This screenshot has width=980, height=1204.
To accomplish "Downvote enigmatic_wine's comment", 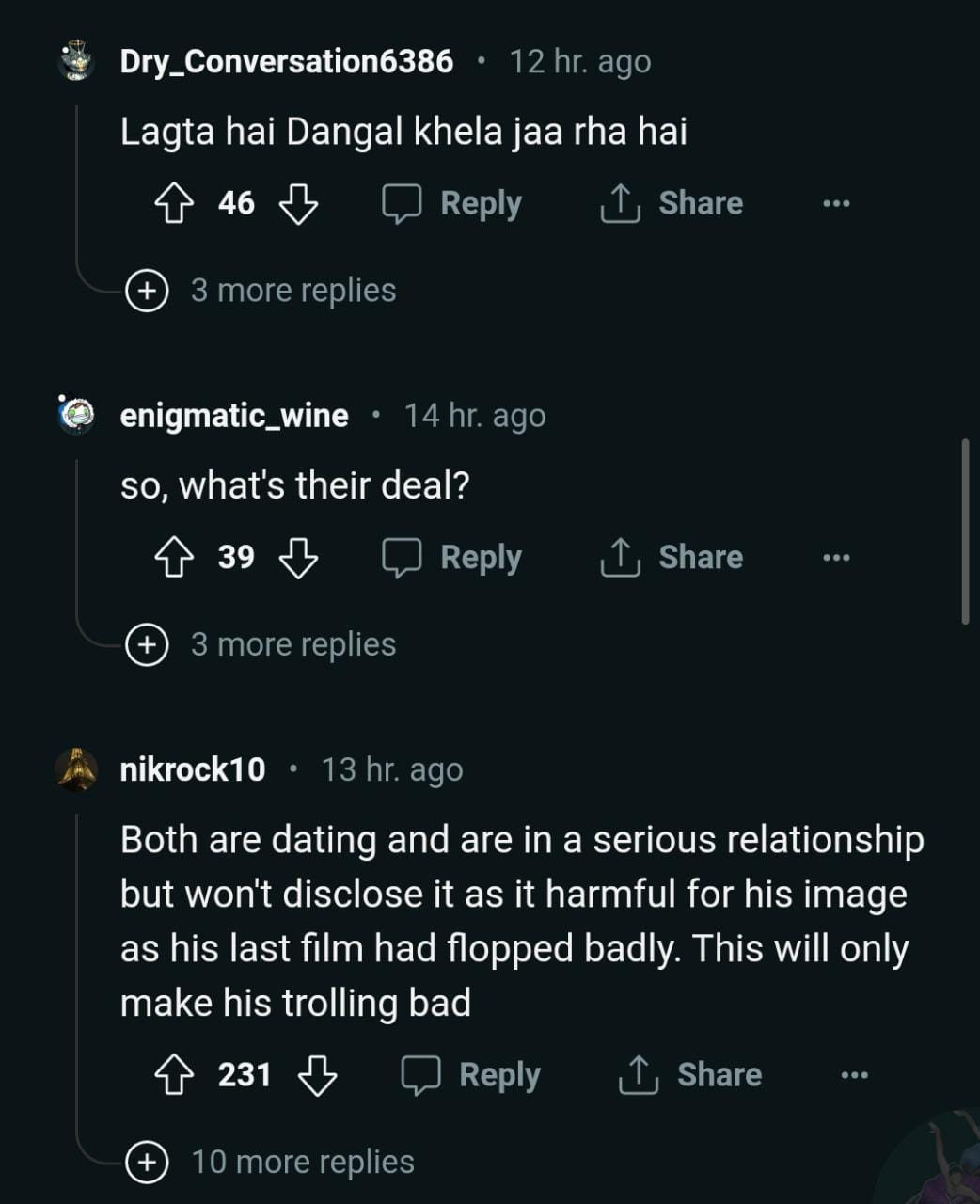I will [299, 557].
